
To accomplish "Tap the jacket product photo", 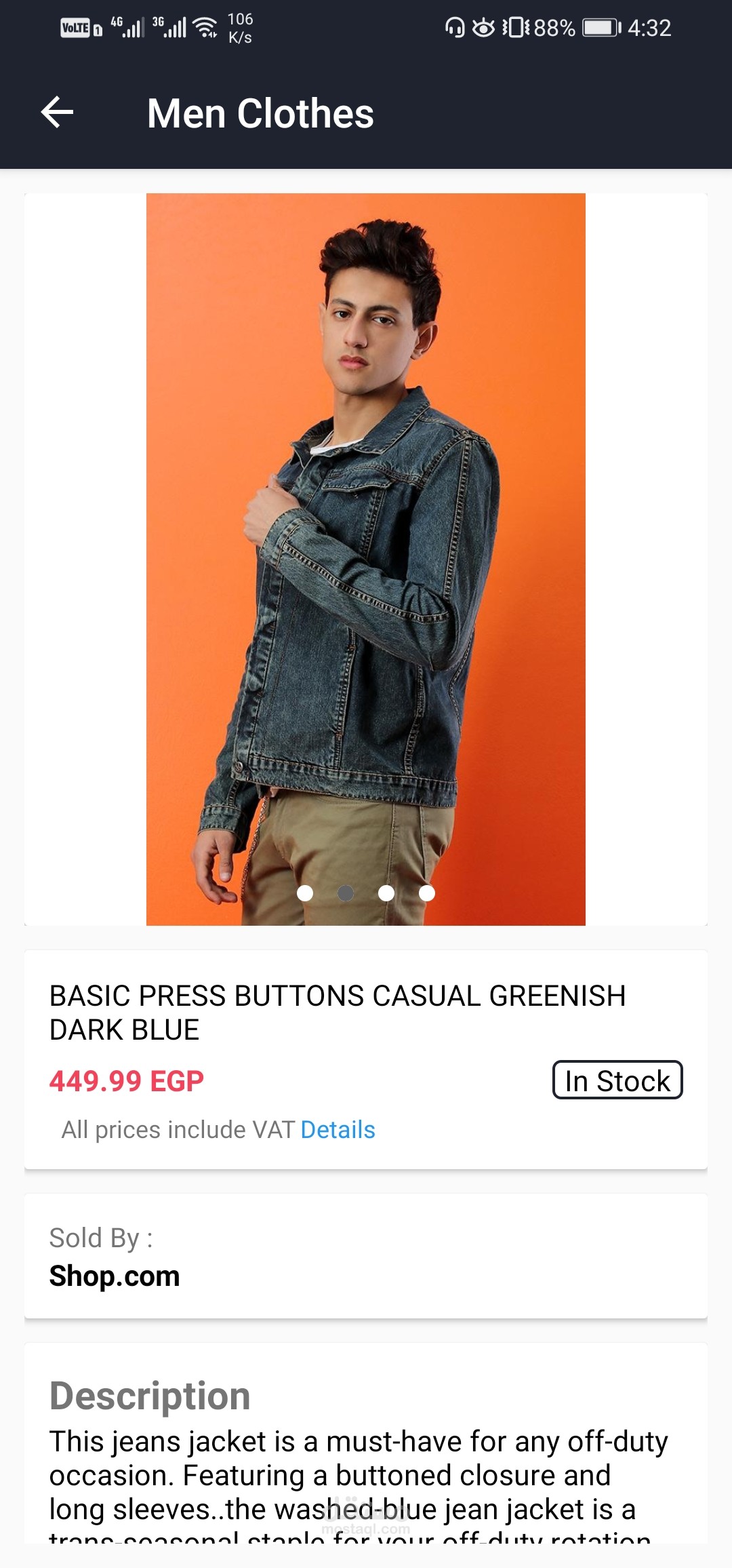I will click(366, 560).
